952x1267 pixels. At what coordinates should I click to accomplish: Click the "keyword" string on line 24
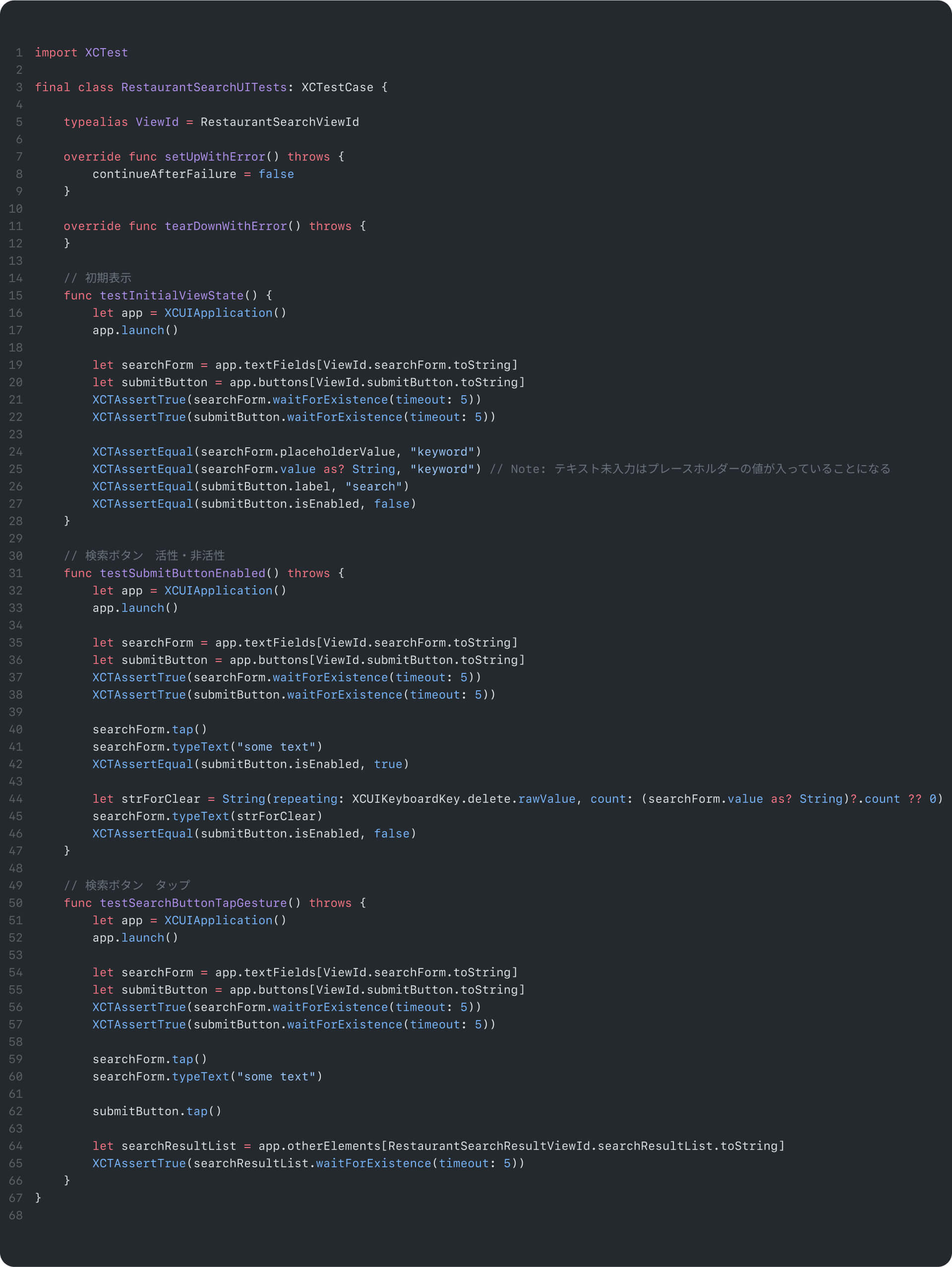pyautogui.click(x=442, y=452)
